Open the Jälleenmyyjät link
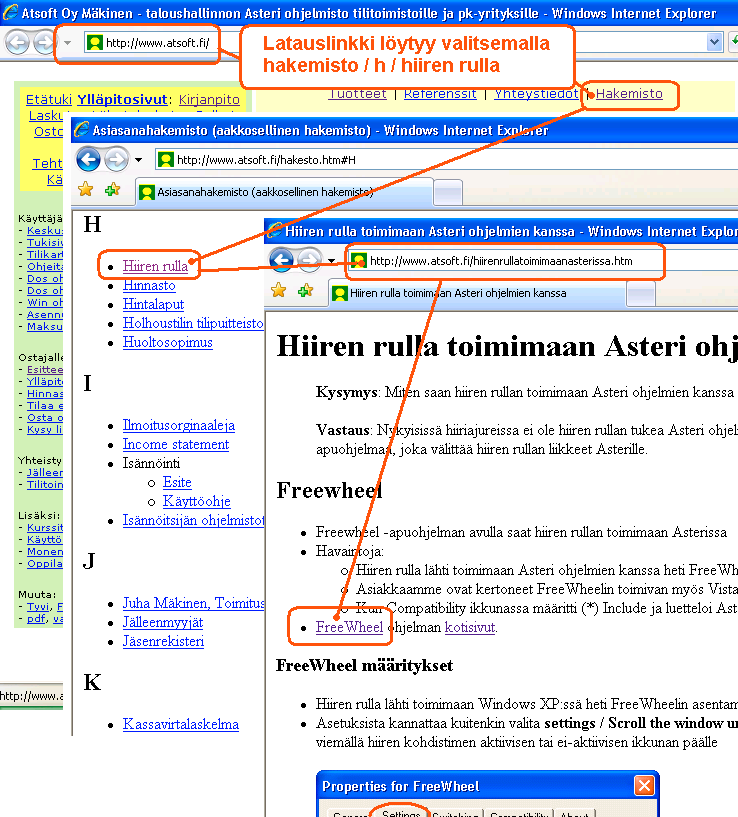The height and width of the screenshot is (817, 738). (x=163, y=623)
